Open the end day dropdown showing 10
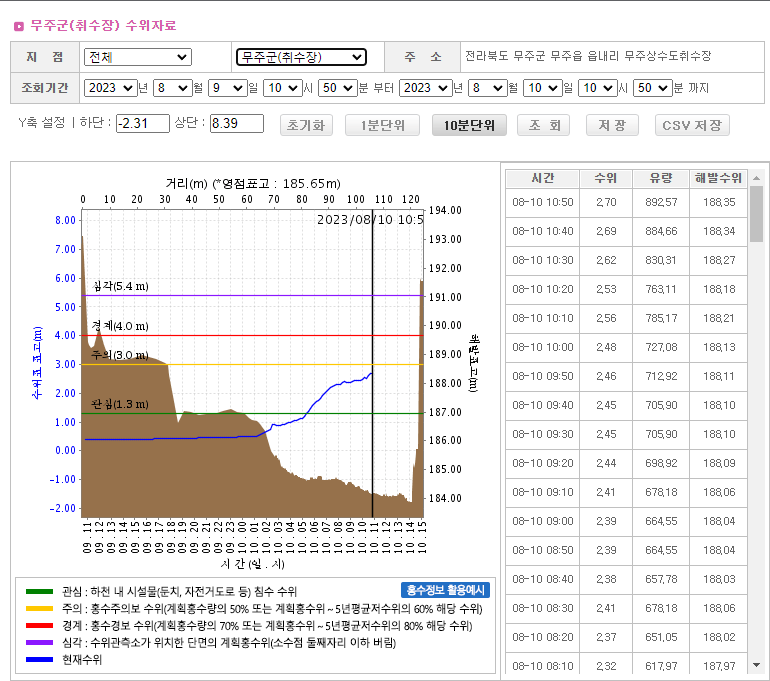Viewport: 770px width, 681px height. tap(542, 88)
